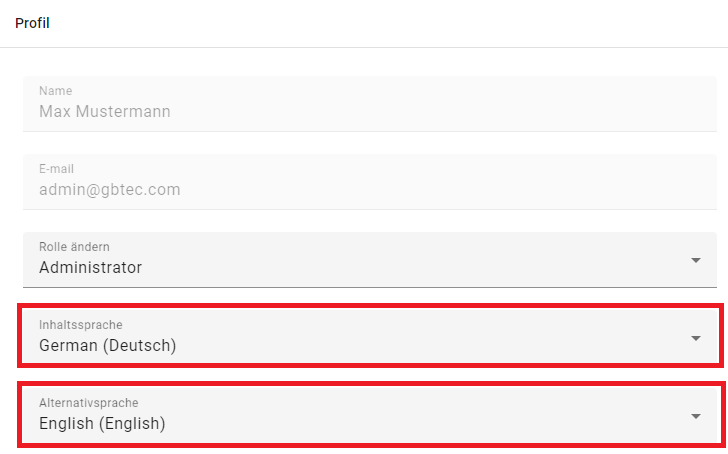
Task: Click the Rolle ändern dropdown arrow
Action: 695,260
